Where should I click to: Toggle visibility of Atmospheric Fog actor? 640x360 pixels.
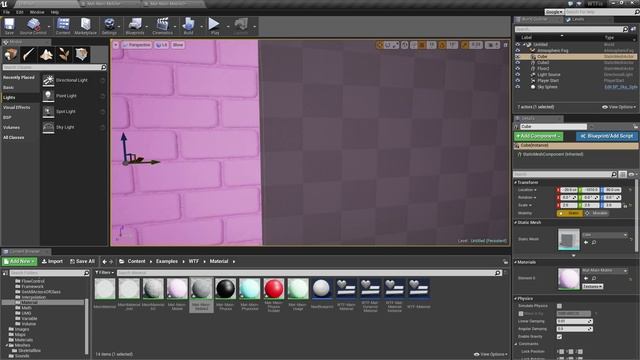click(518, 51)
